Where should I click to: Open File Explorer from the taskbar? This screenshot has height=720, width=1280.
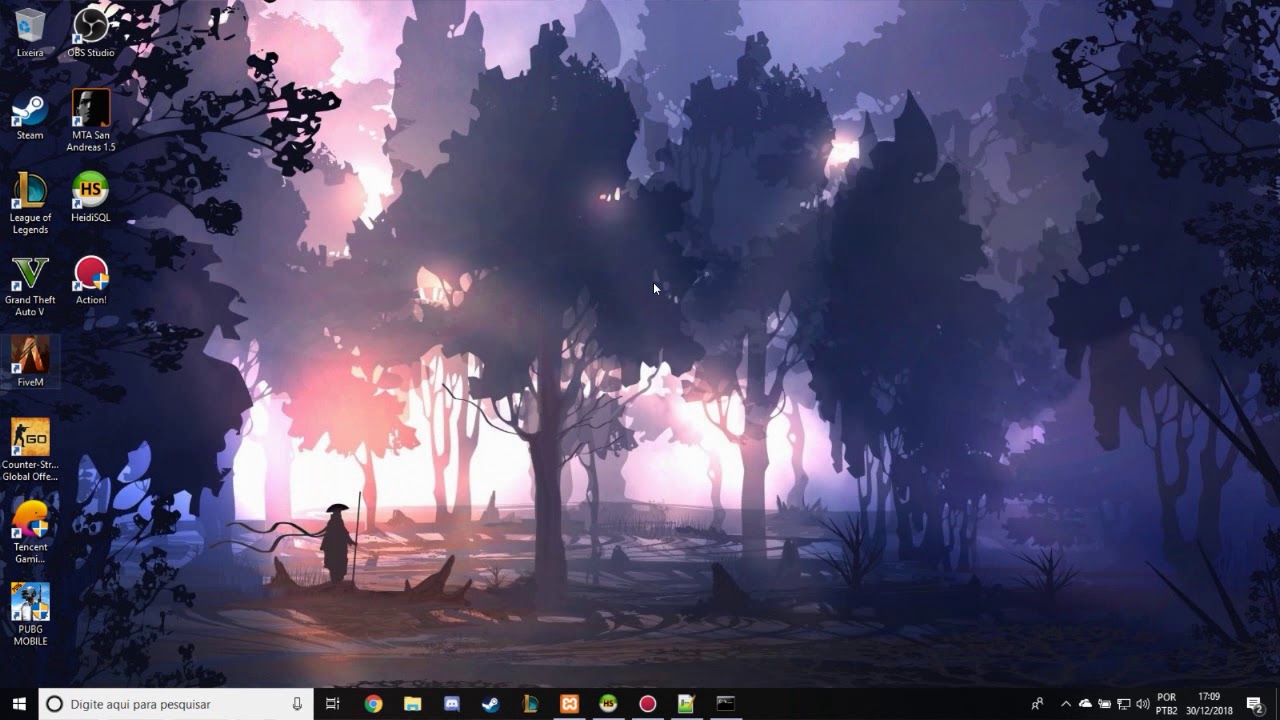412,704
